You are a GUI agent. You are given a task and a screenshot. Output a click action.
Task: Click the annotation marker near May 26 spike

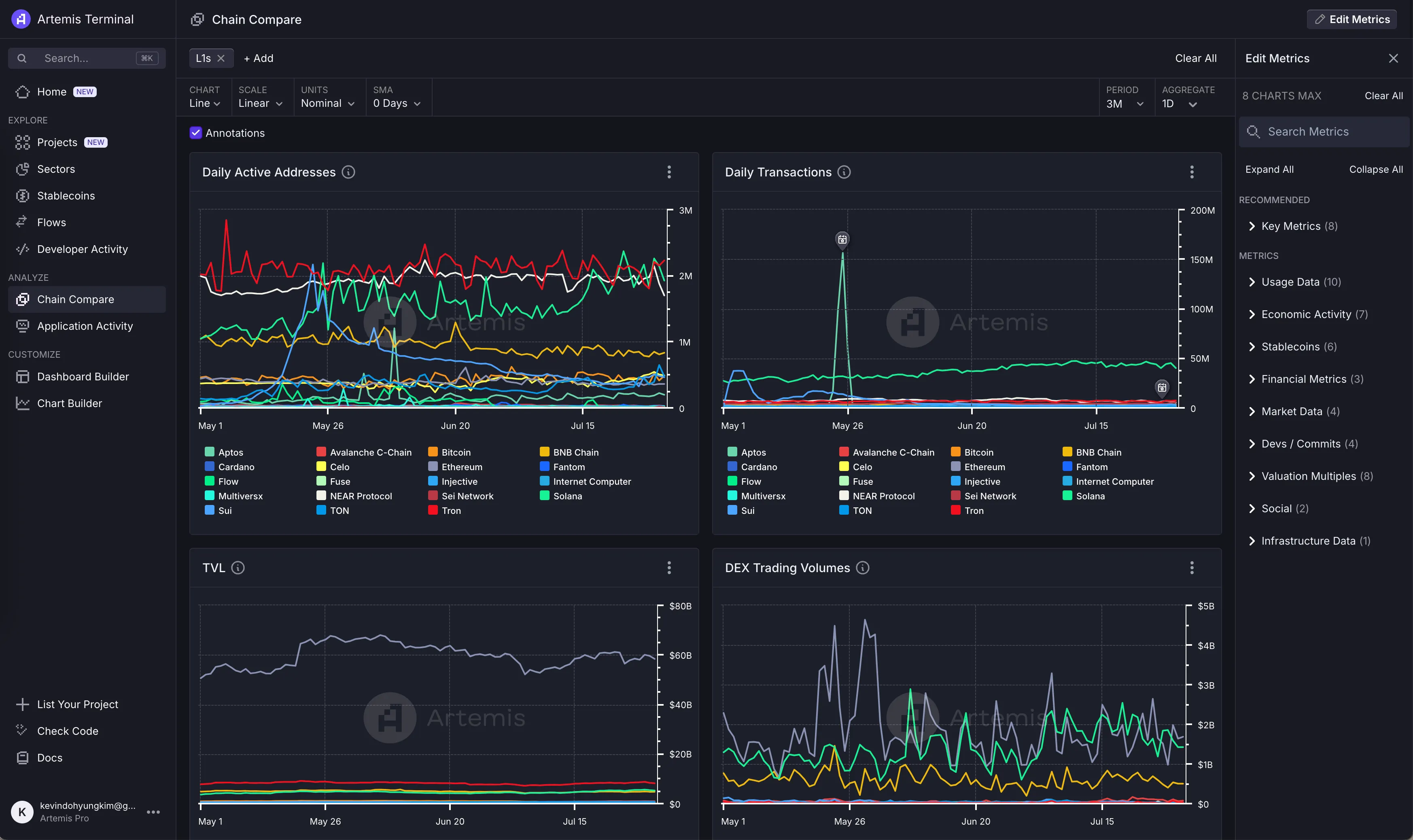[842, 240]
